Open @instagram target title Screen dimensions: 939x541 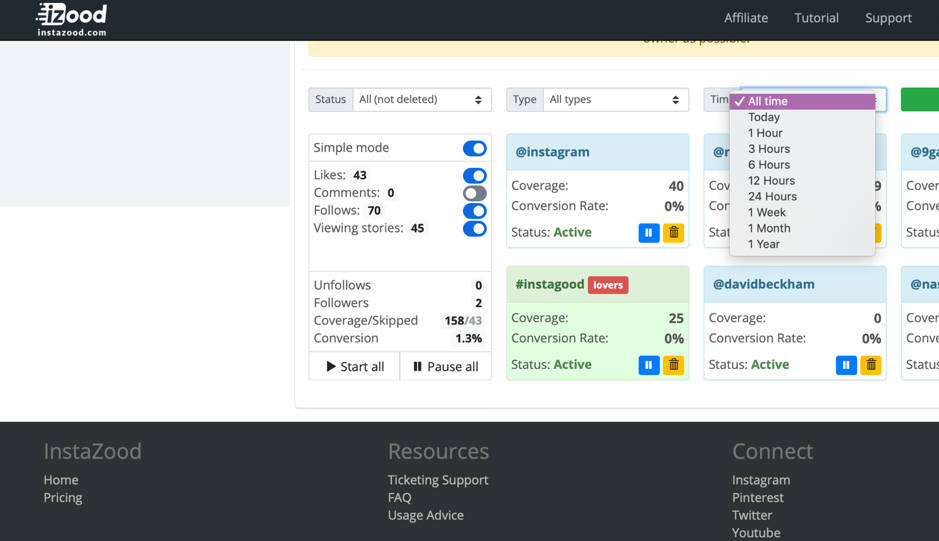[552, 152]
